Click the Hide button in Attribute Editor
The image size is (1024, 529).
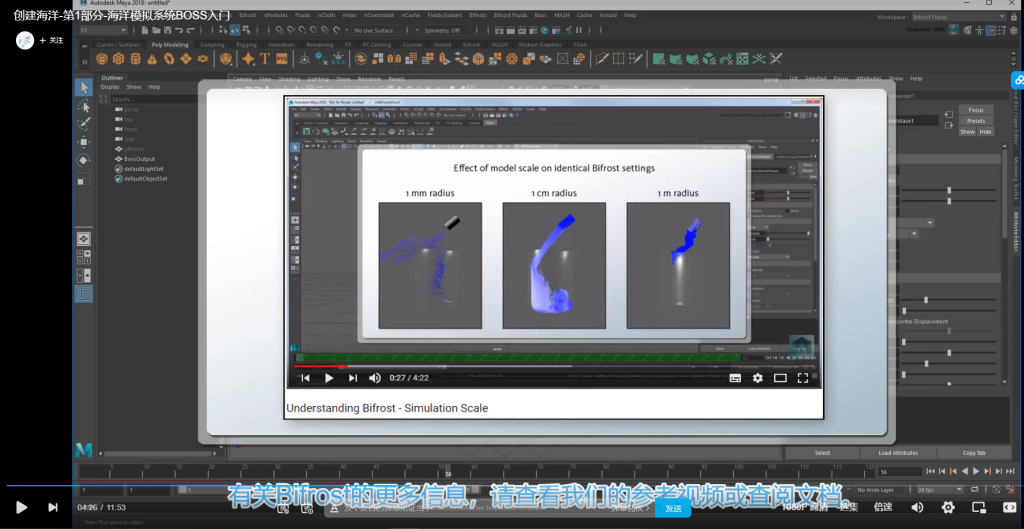[985, 131]
